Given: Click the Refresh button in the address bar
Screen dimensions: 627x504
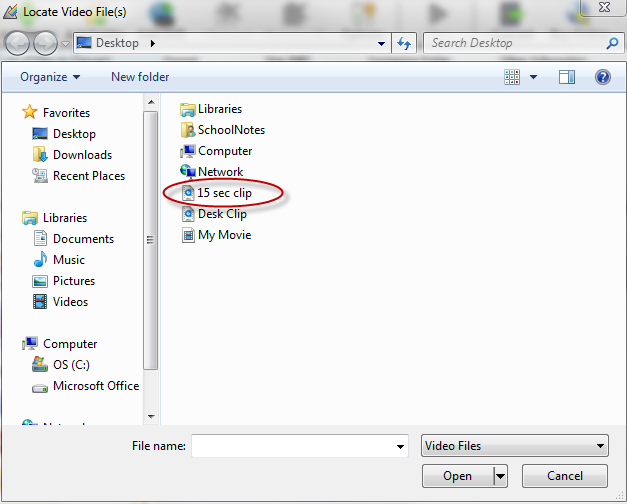Looking at the screenshot, I should point(404,43).
